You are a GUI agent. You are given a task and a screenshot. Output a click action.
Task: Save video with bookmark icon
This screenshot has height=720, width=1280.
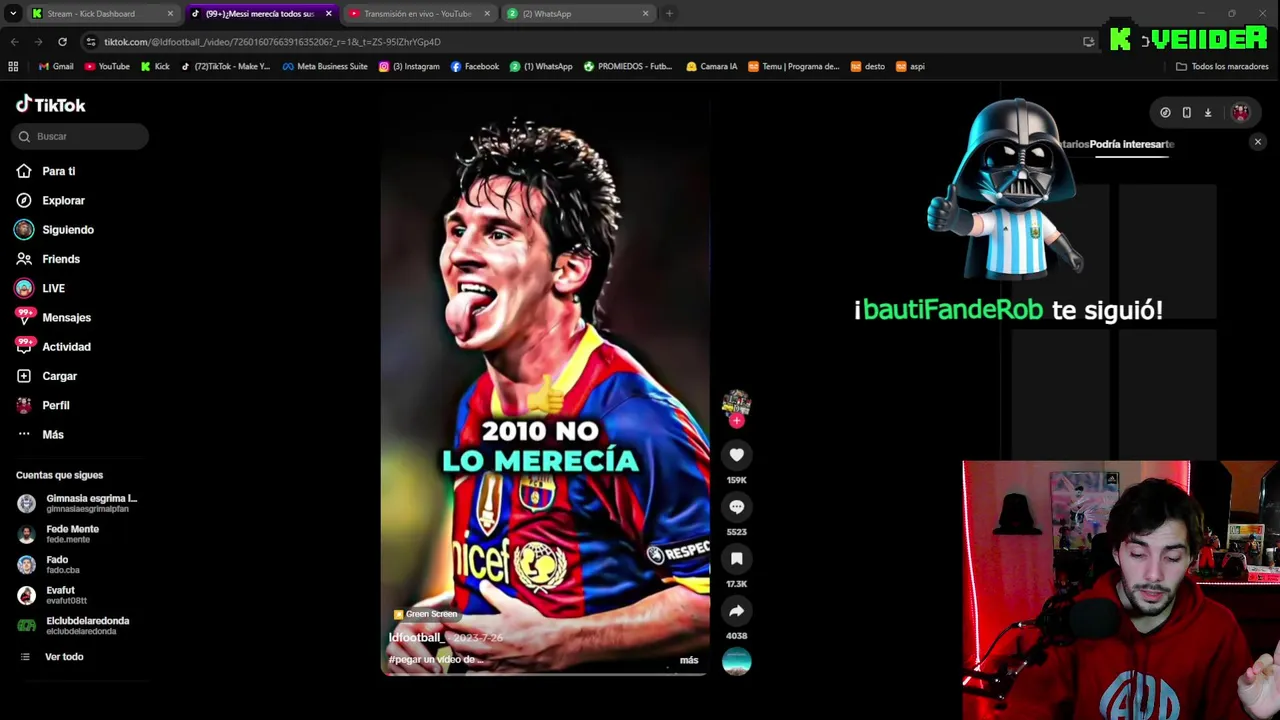pos(737,559)
